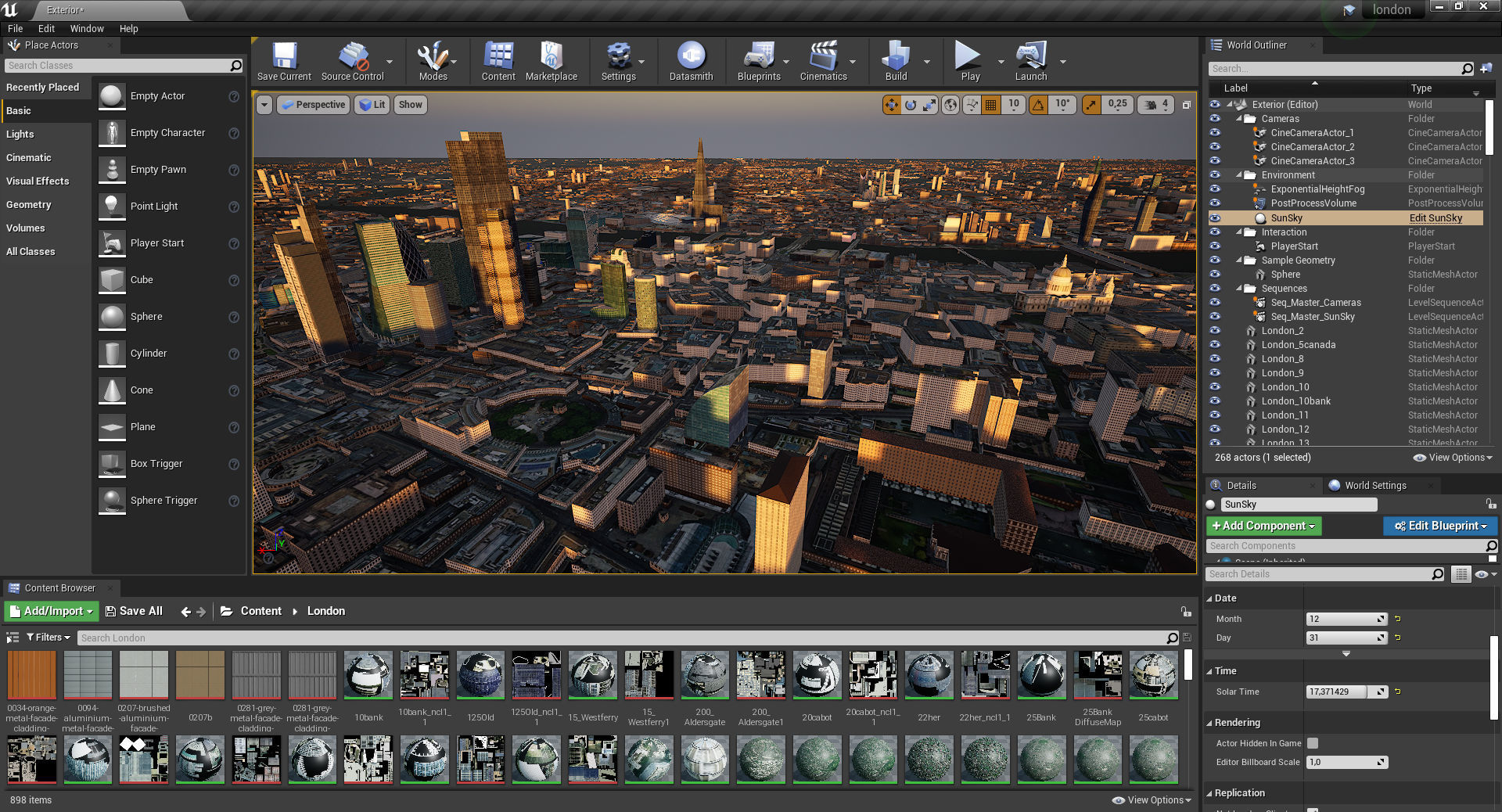This screenshot has width=1502, height=812.
Task: Lock the Details panel selection
Action: [1491, 504]
